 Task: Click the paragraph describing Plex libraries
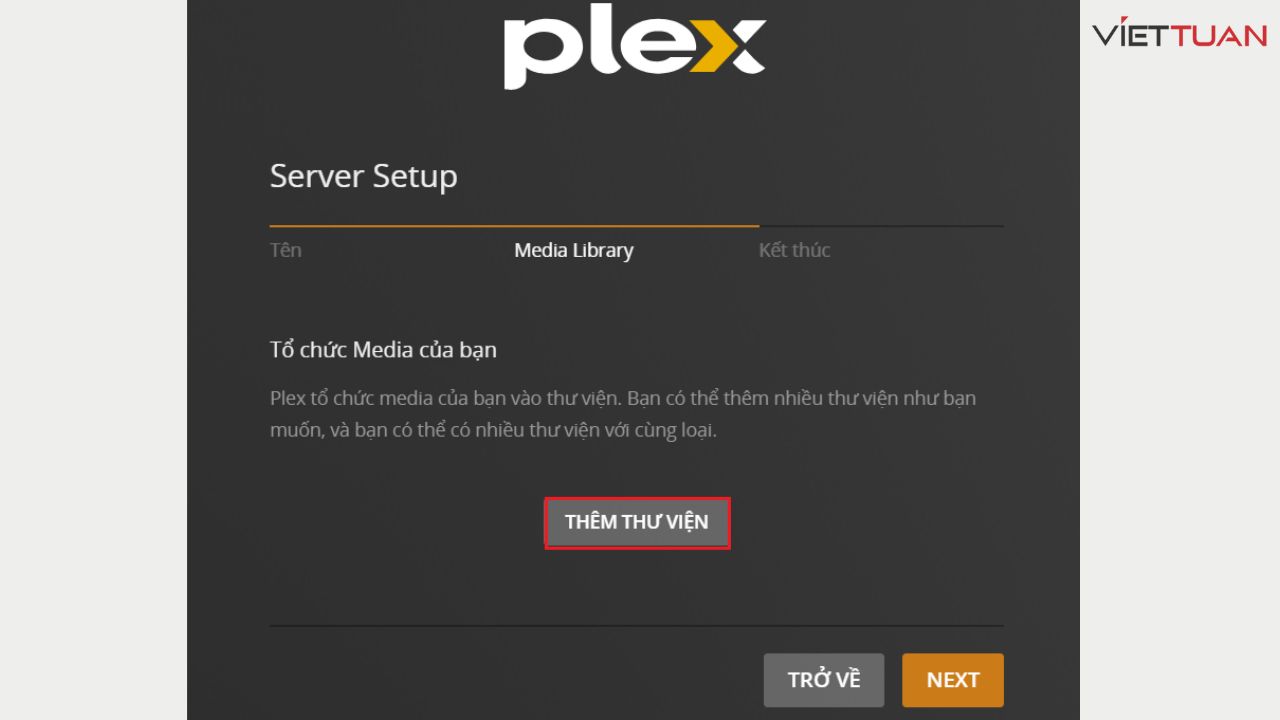(x=622, y=411)
